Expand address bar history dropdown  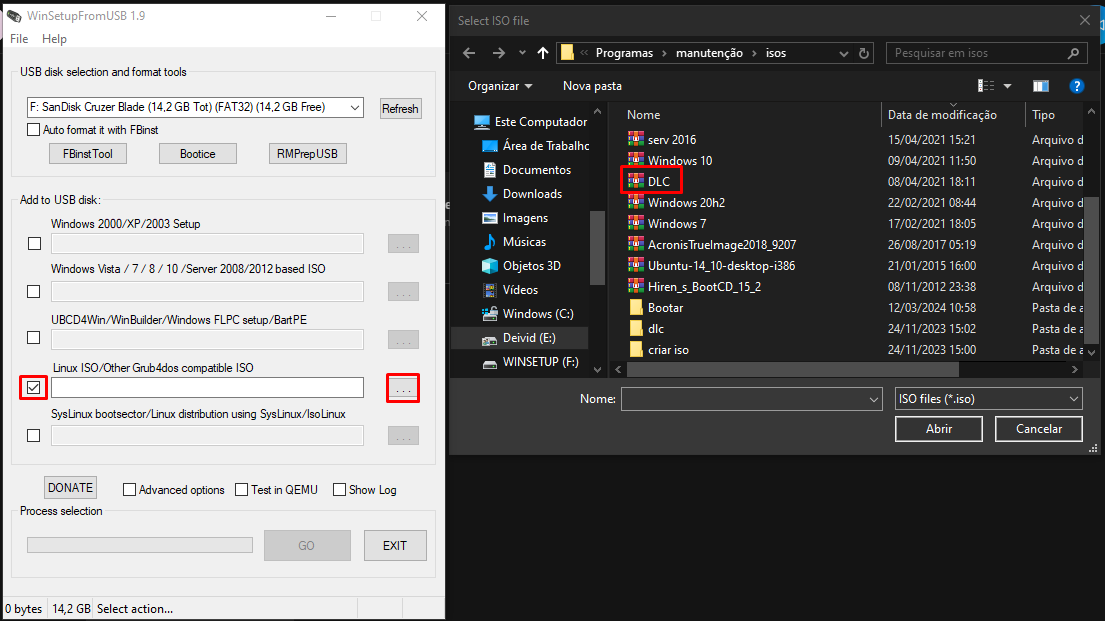(x=844, y=53)
